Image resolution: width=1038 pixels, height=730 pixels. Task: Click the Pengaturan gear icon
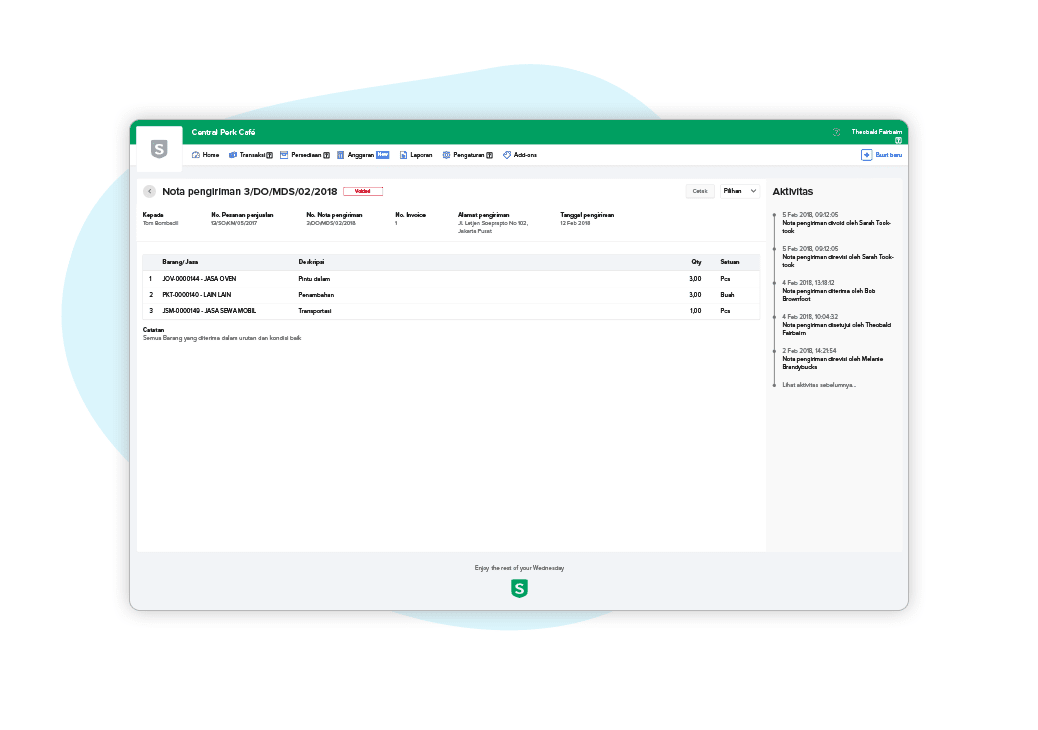(x=446, y=155)
